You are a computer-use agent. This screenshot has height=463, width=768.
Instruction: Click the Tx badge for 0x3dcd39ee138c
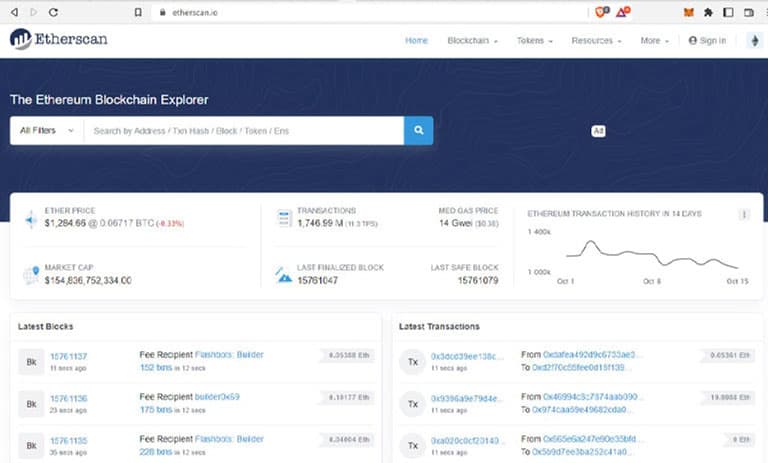[x=412, y=362]
